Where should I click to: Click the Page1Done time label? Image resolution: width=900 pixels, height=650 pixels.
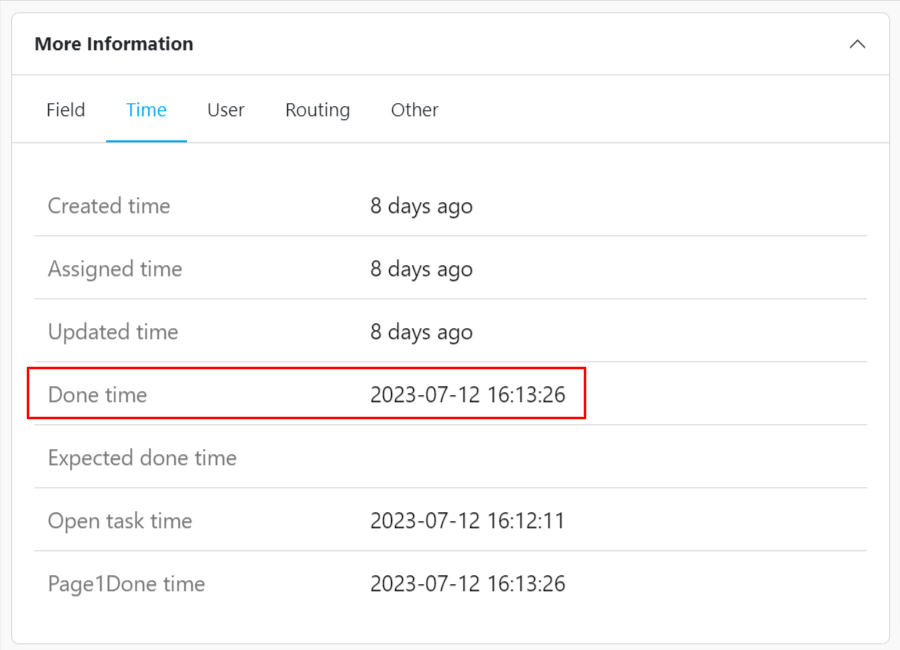(x=126, y=584)
